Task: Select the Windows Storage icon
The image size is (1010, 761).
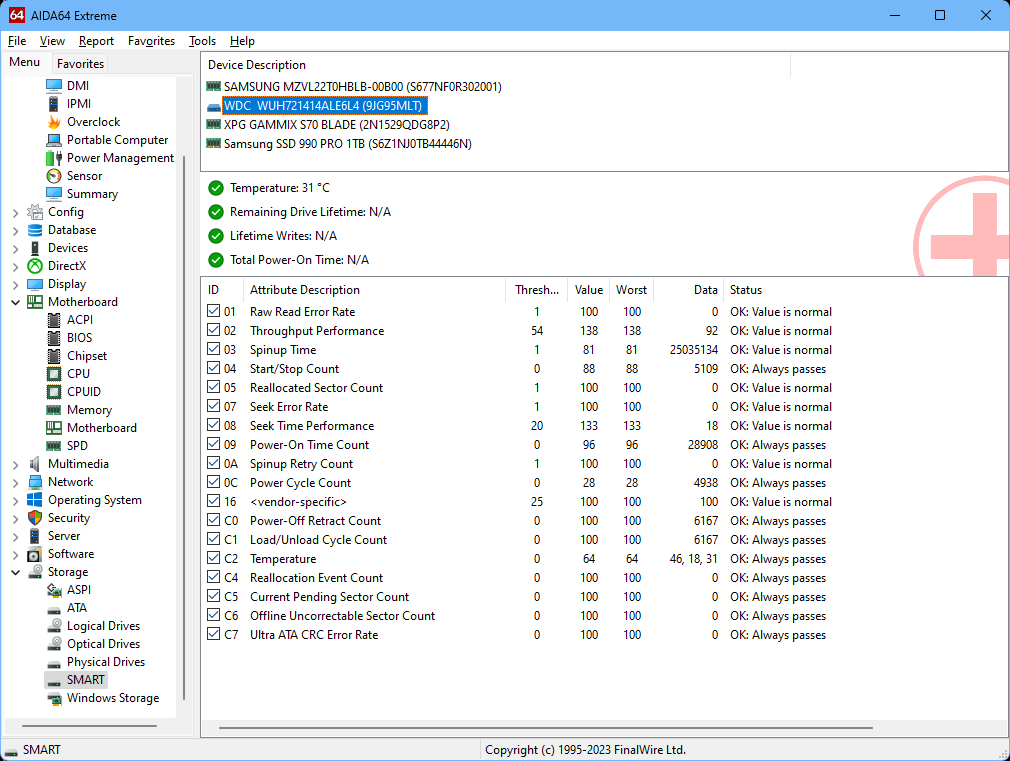Action: tap(54, 698)
